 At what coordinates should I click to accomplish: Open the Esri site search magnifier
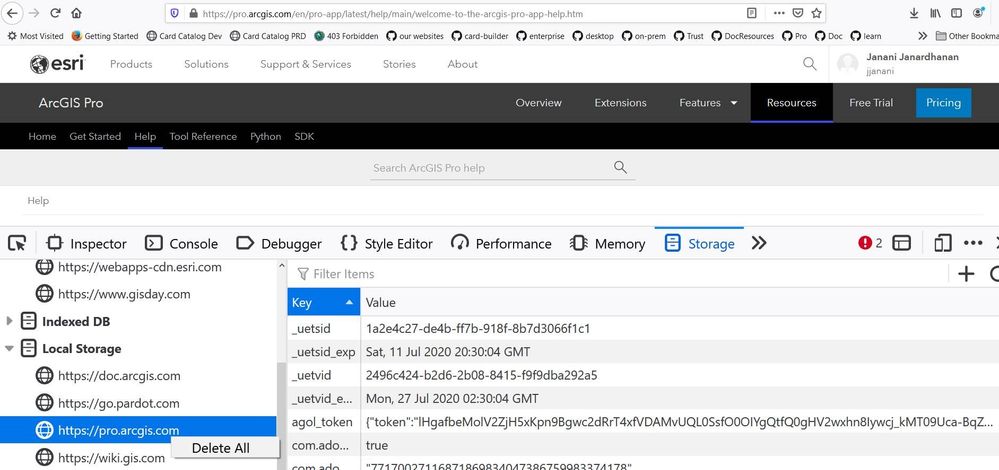pyautogui.click(x=809, y=64)
